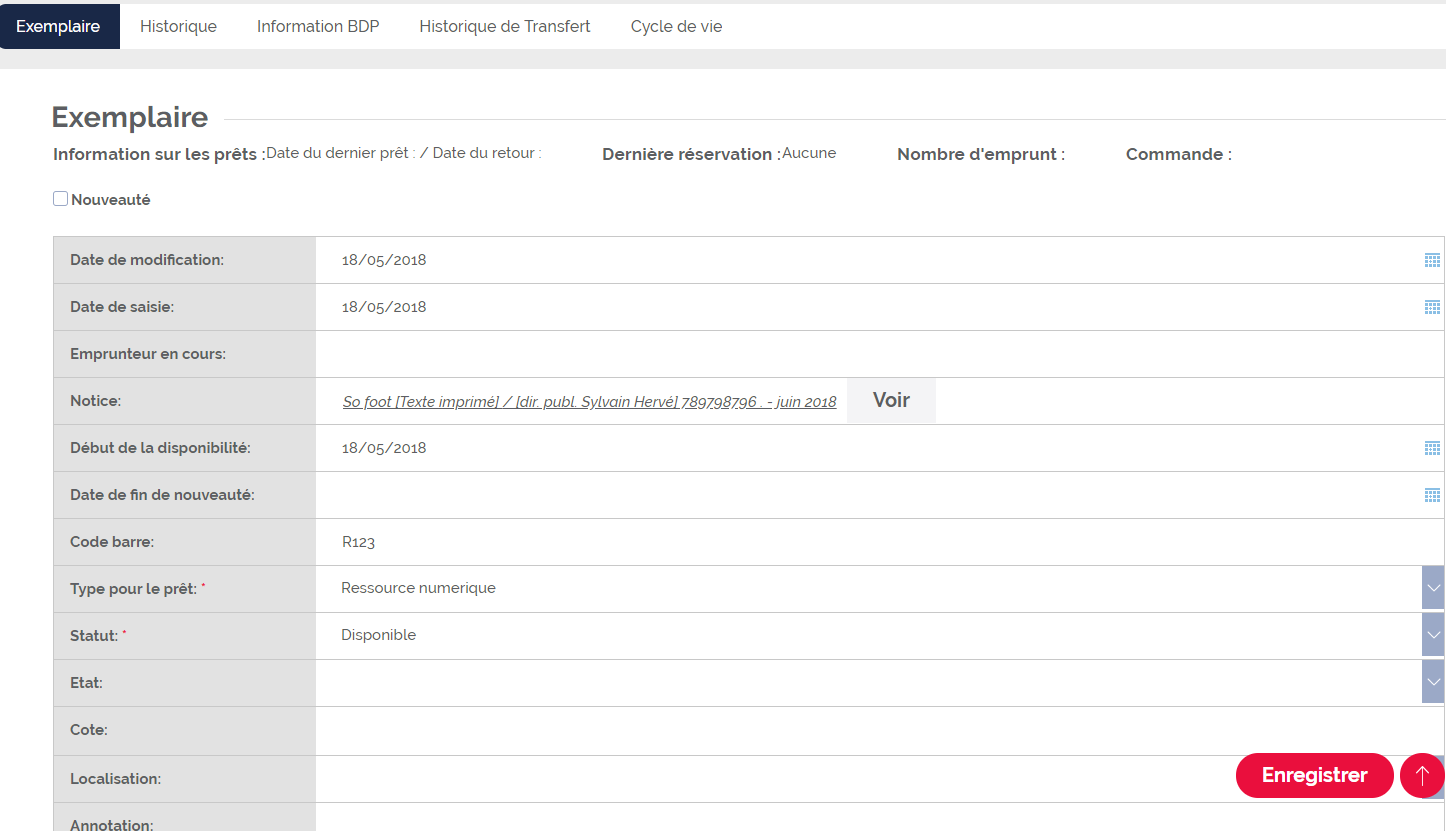Click into the Date de saisie field

868,307
